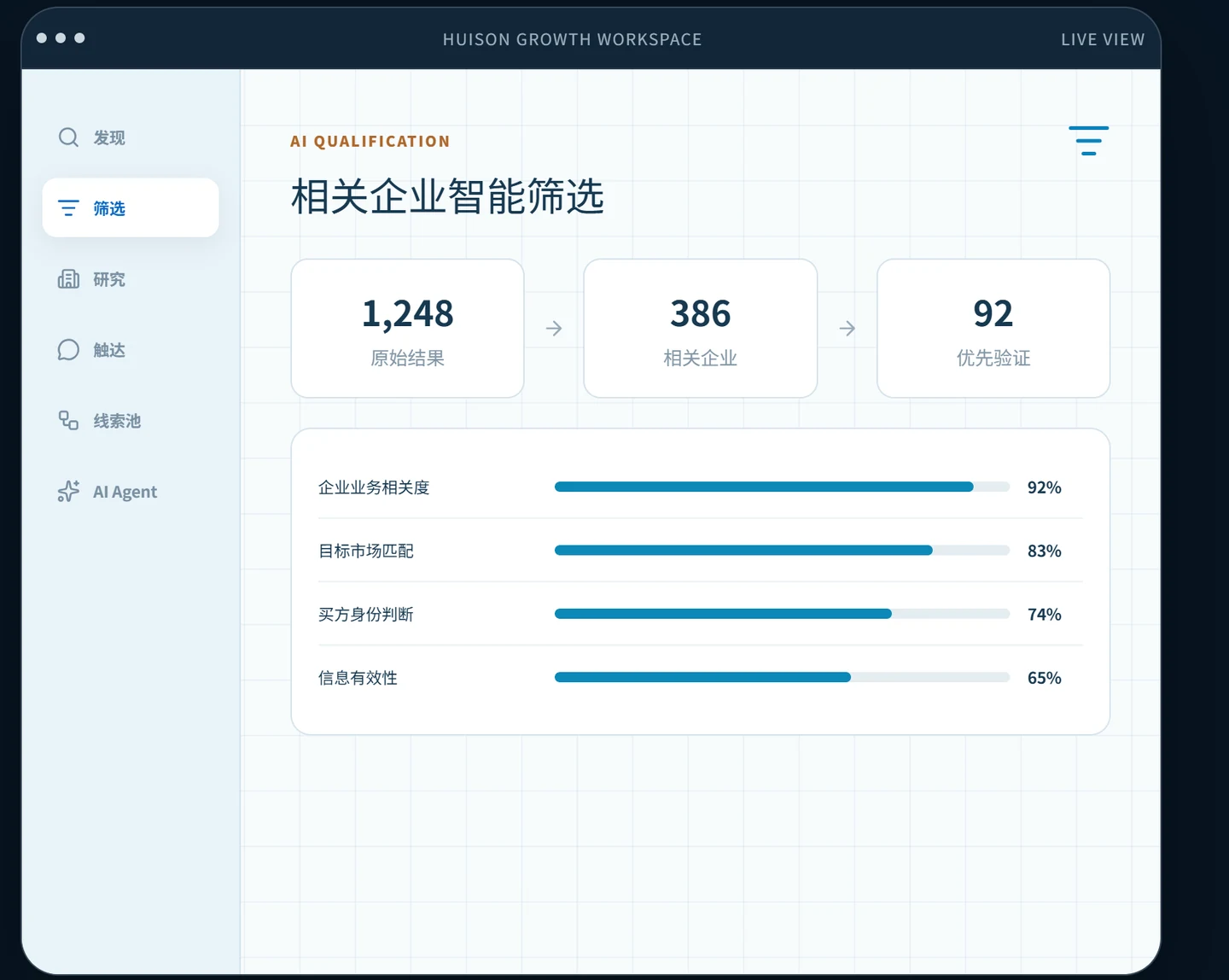Click the 83% value
The width and height of the screenshot is (1229, 980).
[x=1045, y=551]
